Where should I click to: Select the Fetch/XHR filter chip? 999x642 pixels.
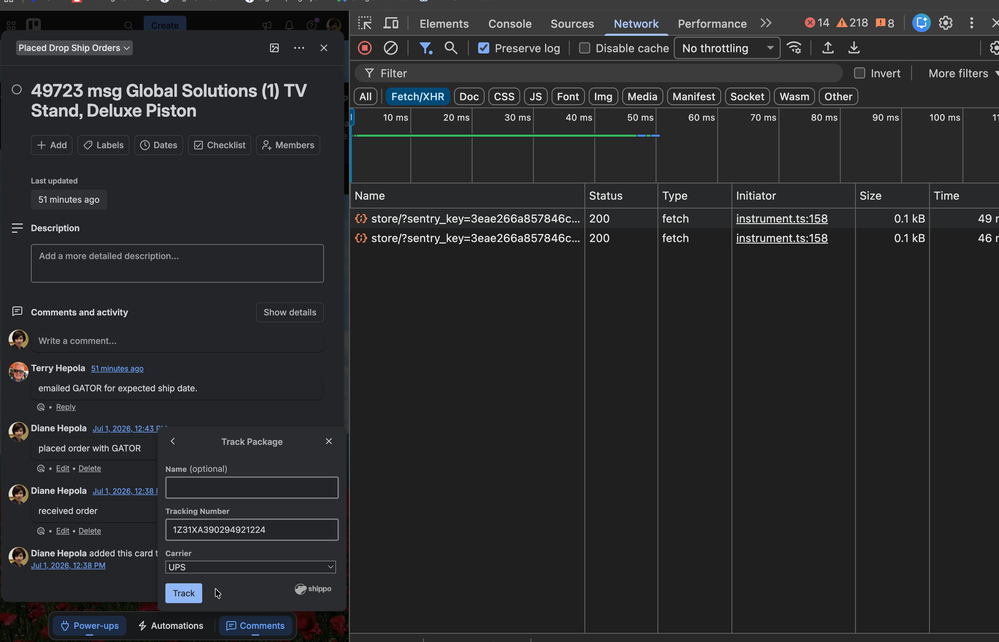(417, 96)
